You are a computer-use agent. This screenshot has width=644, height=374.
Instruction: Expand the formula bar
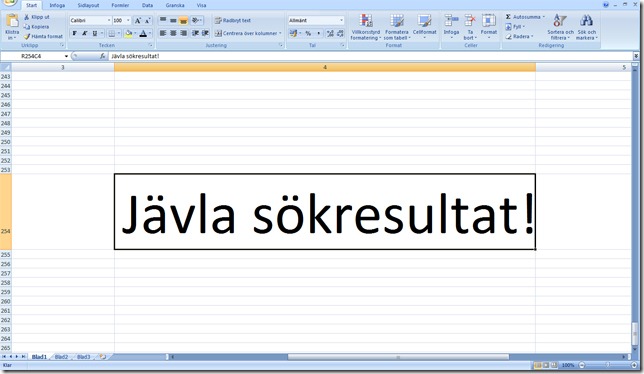[x=636, y=56]
